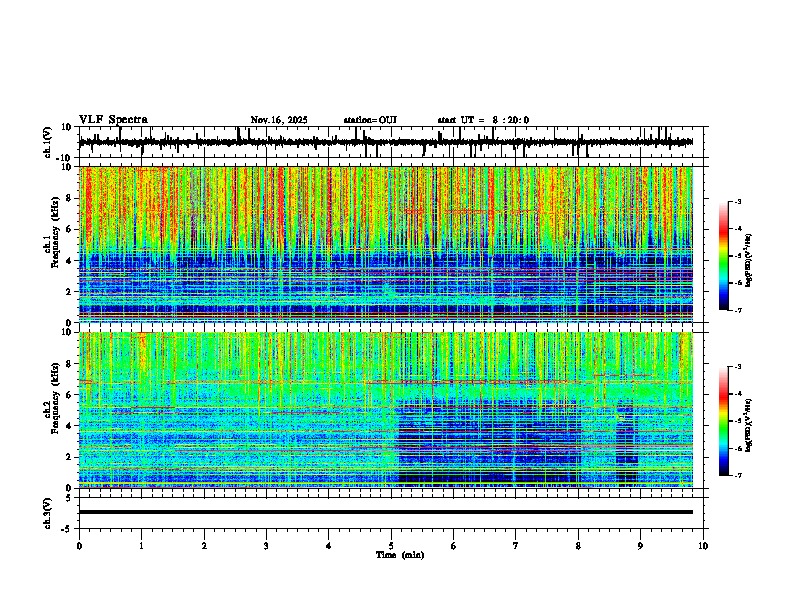Click the "VLF Spectra" title text
Image resolution: width=792 pixels, height=612 pixels.
[x=113, y=120]
